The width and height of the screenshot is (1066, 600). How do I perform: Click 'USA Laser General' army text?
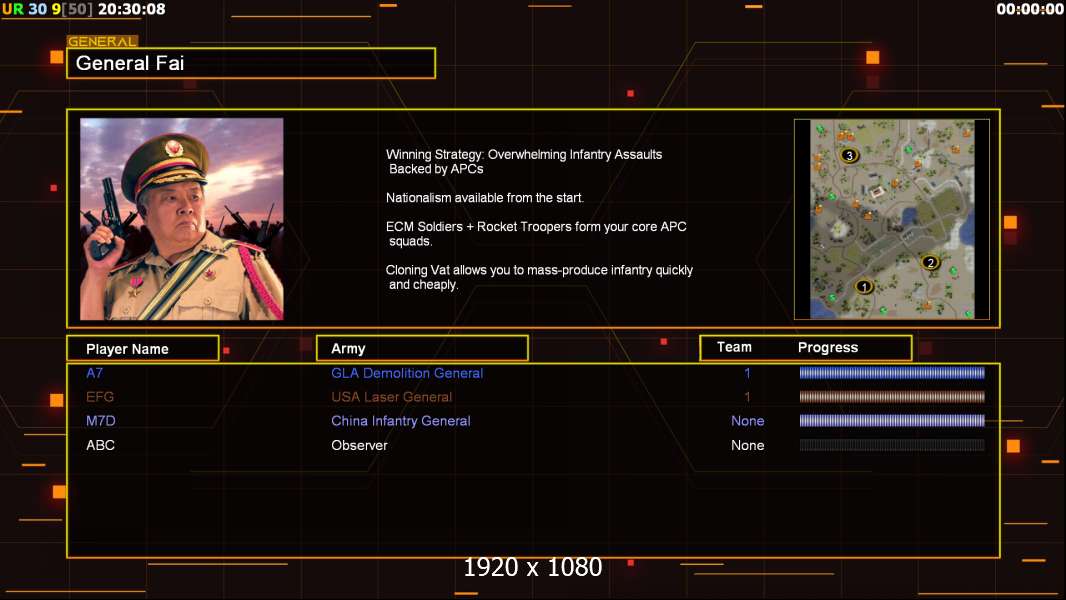tap(392, 397)
